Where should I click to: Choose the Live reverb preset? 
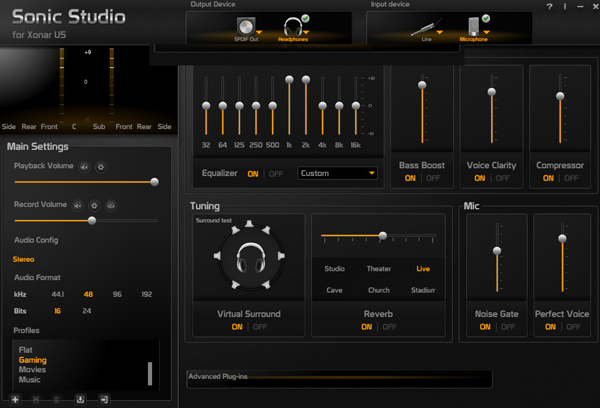tap(423, 269)
